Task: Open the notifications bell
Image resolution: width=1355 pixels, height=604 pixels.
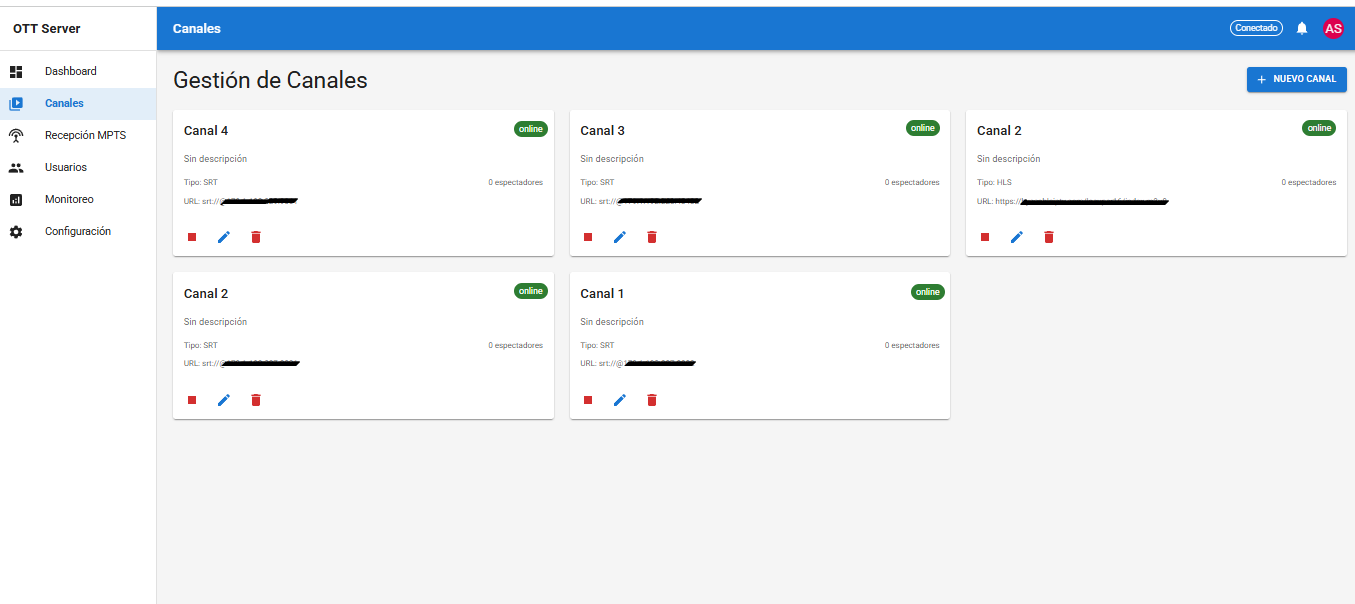Action: coord(1302,28)
